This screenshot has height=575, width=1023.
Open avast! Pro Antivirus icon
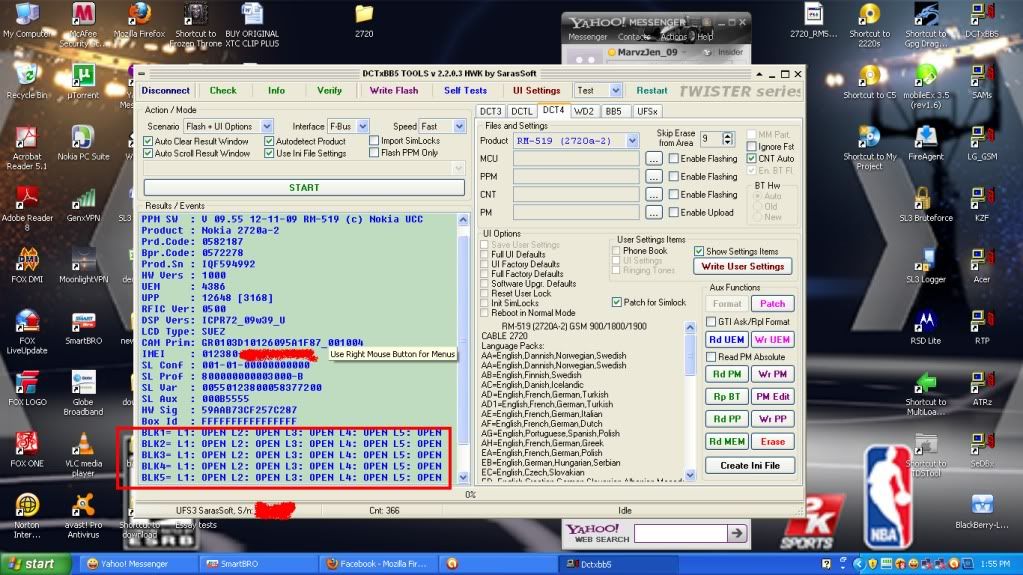(x=83, y=516)
